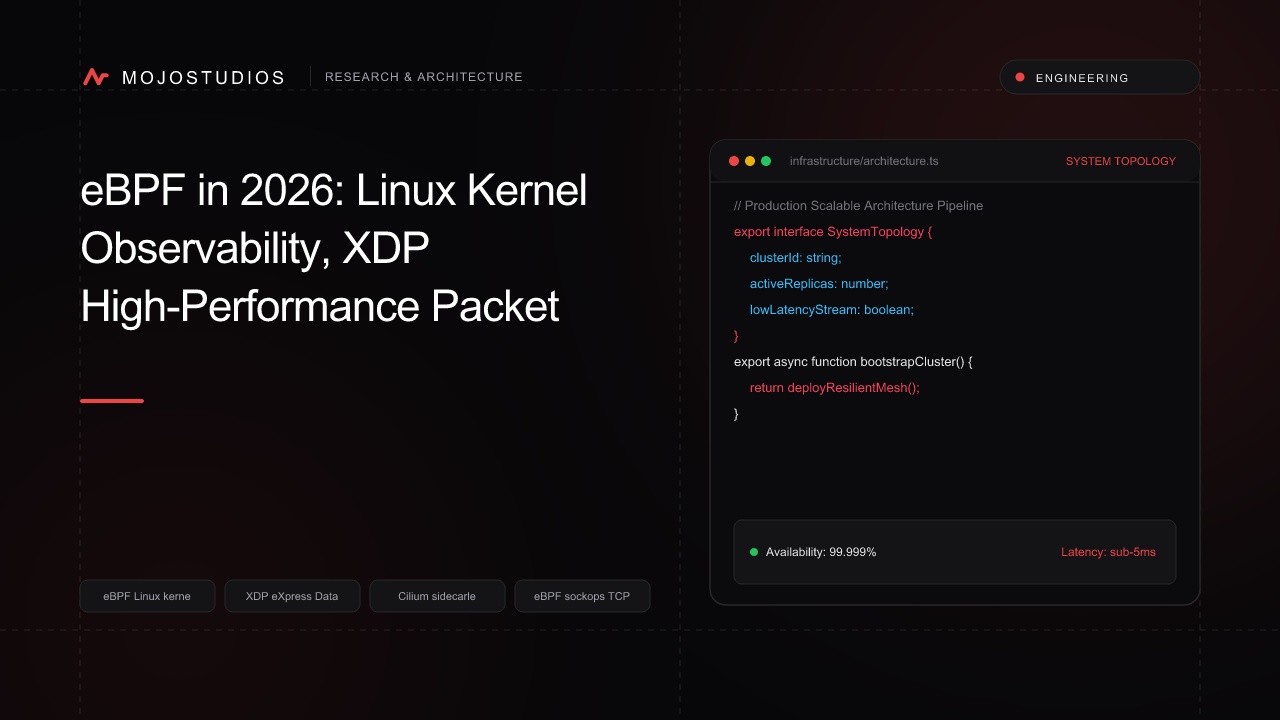Click the Availability: 99.999% text
Screen dimensions: 1280x720
(821, 552)
